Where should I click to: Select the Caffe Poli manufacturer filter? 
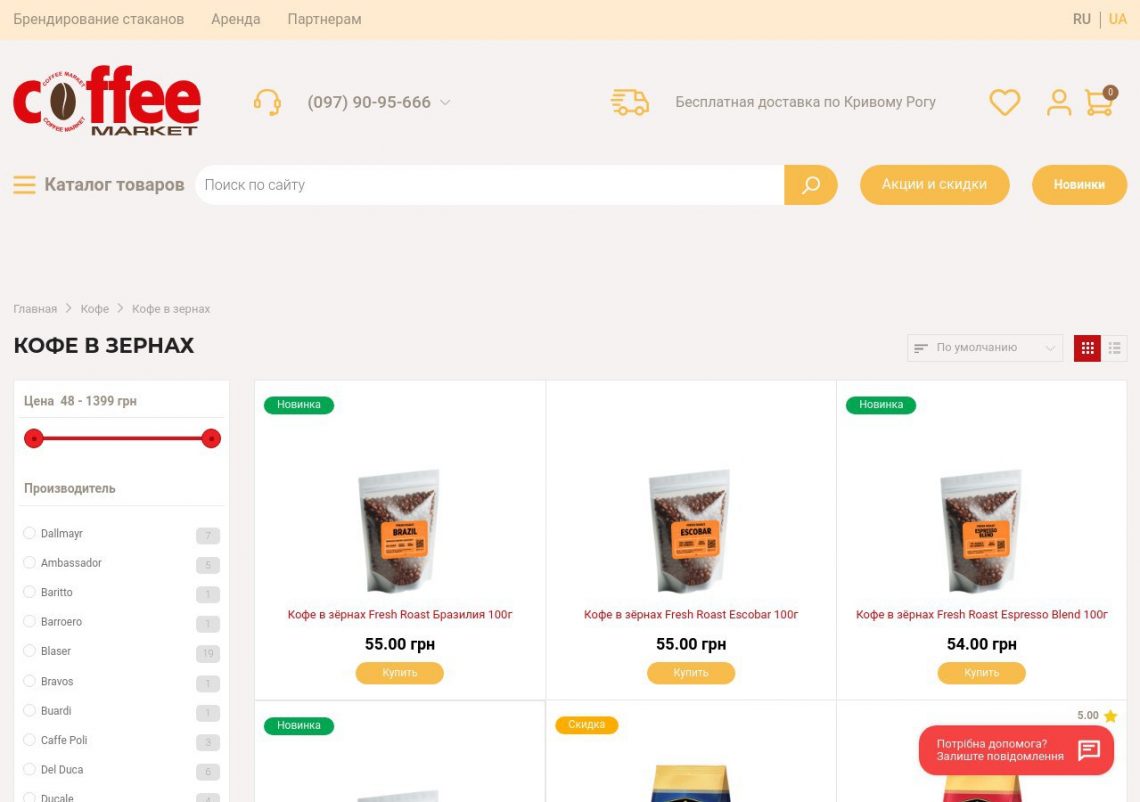pyautogui.click(x=29, y=739)
